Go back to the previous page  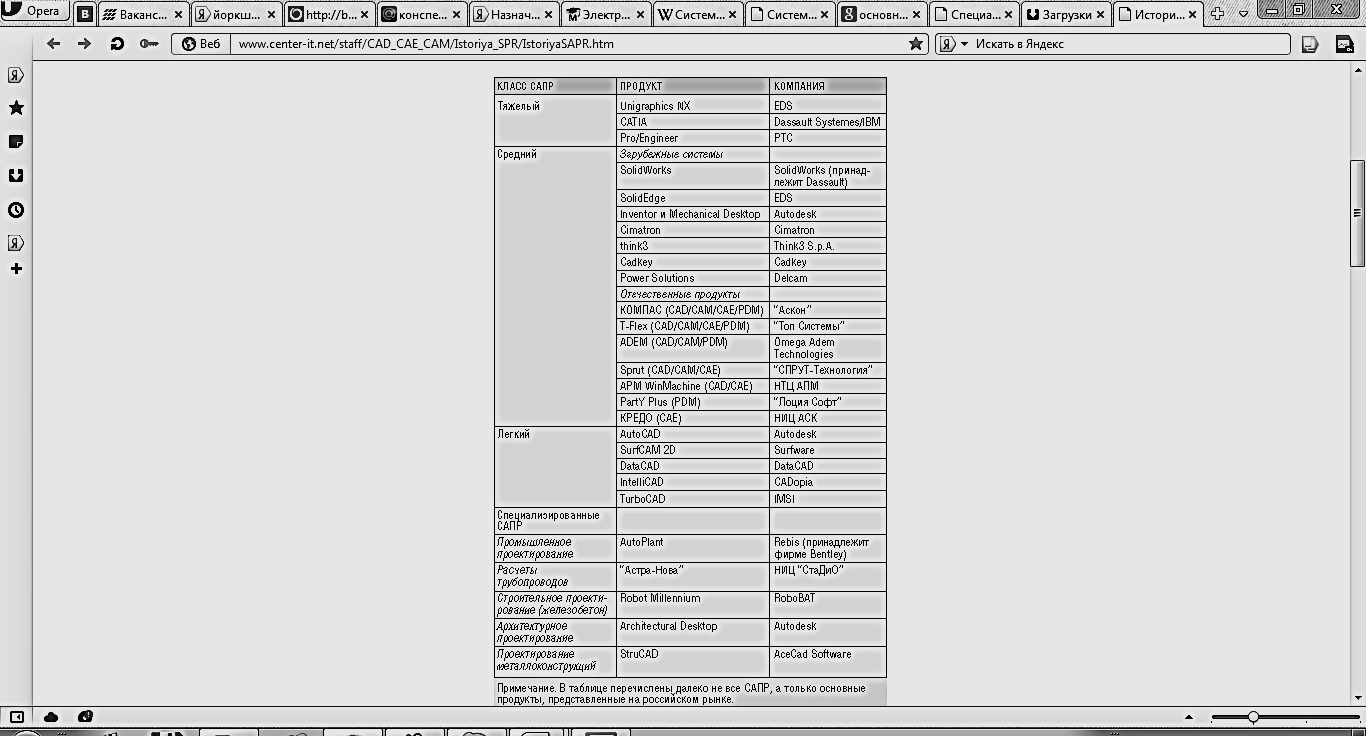54,44
